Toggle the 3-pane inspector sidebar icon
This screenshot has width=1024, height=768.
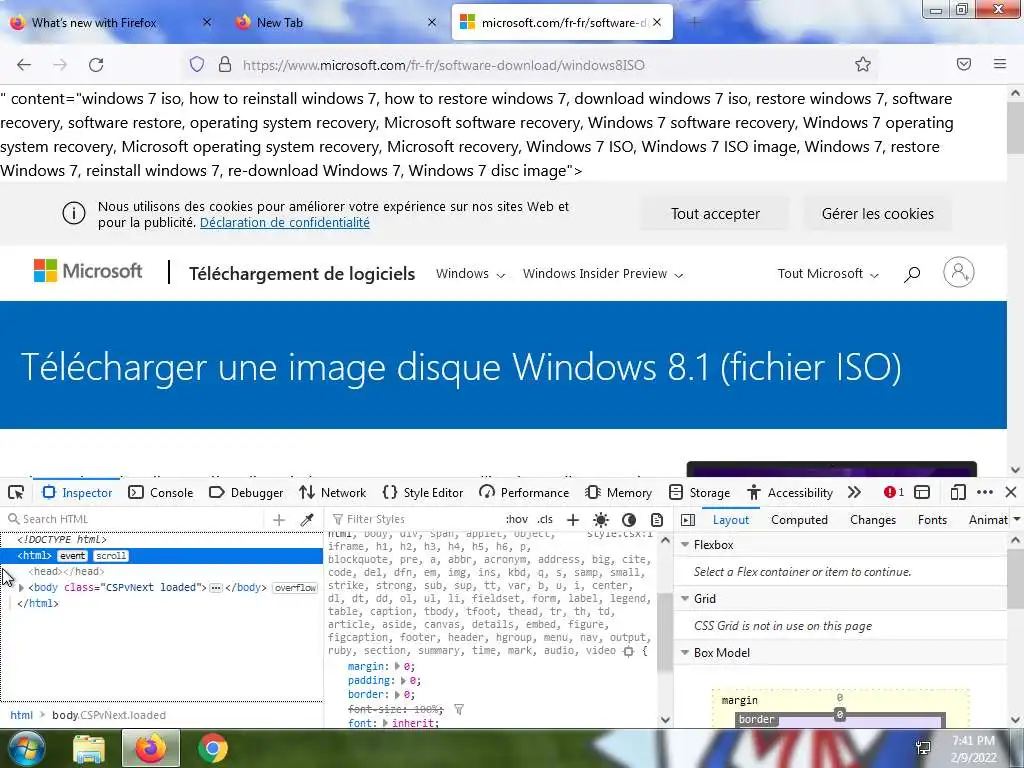(688, 520)
